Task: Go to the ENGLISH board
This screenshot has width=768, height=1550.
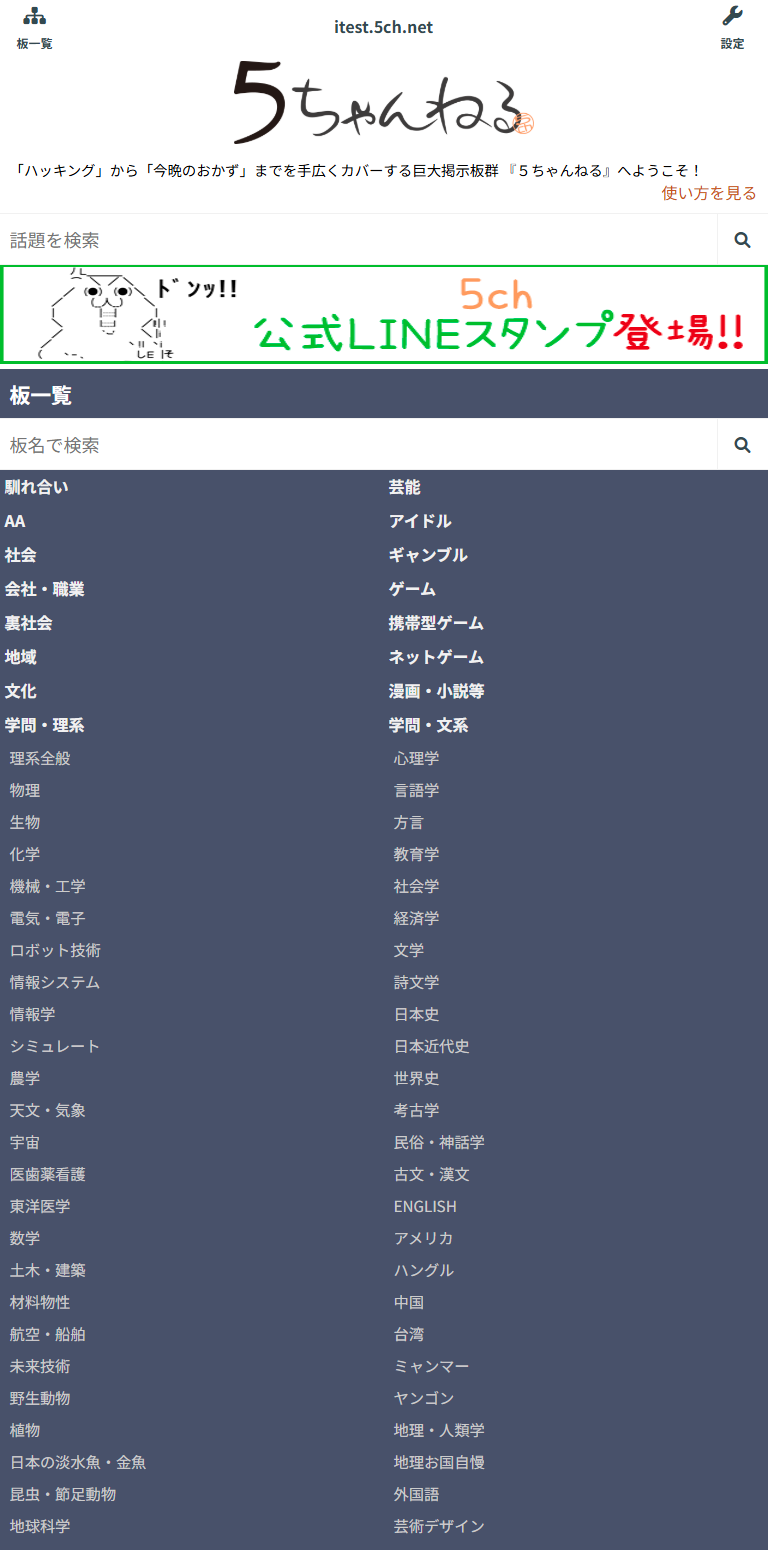Action: pyautogui.click(x=425, y=1206)
